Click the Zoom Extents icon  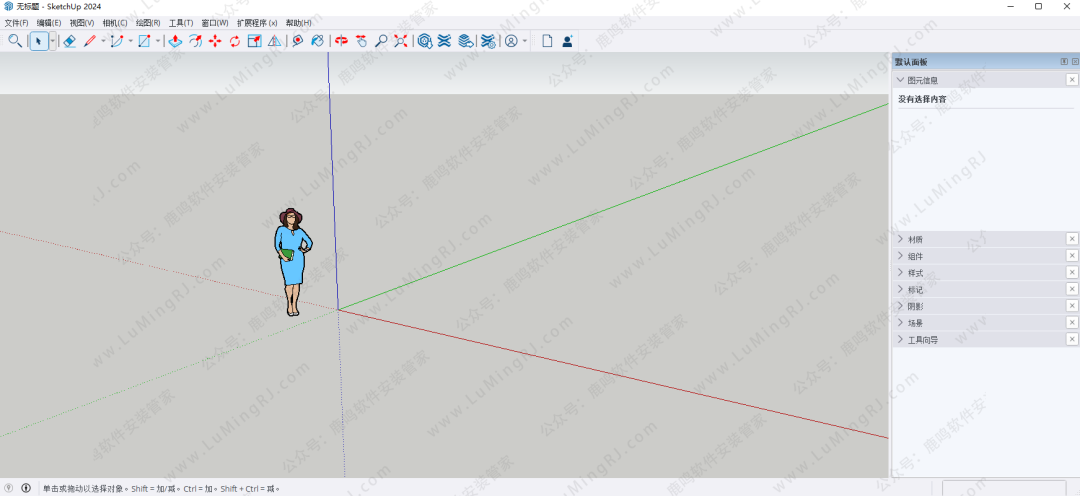(400, 41)
